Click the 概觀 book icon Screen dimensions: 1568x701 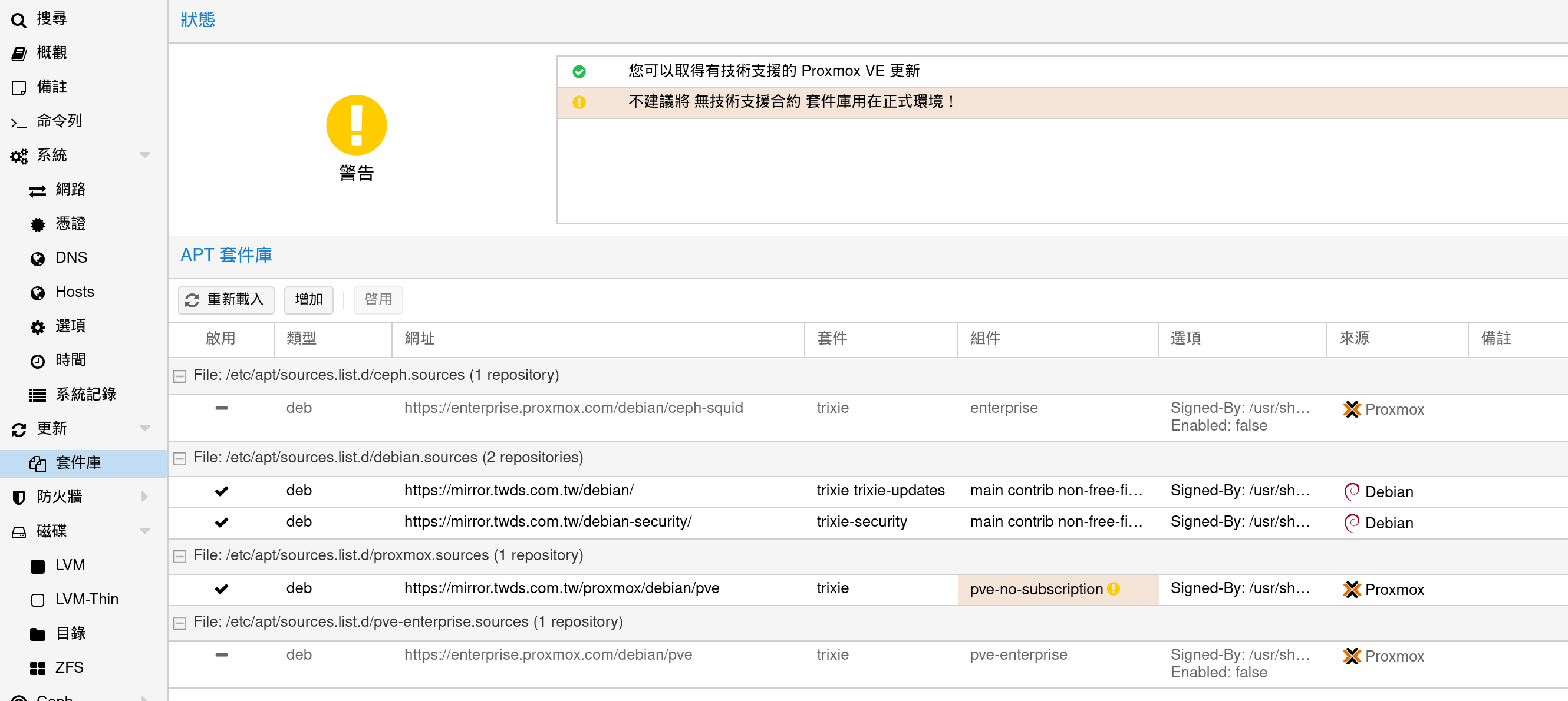[x=19, y=54]
